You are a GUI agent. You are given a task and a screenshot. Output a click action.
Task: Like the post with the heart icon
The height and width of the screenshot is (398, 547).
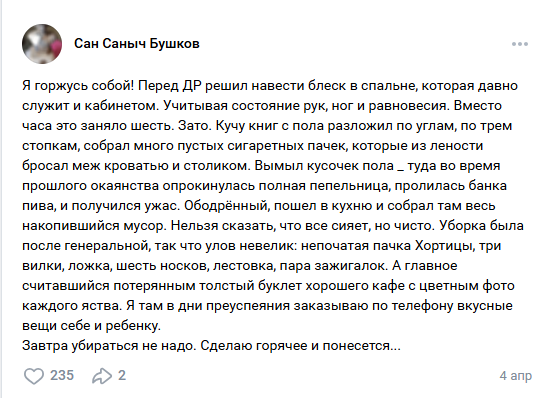tap(33, 376)
